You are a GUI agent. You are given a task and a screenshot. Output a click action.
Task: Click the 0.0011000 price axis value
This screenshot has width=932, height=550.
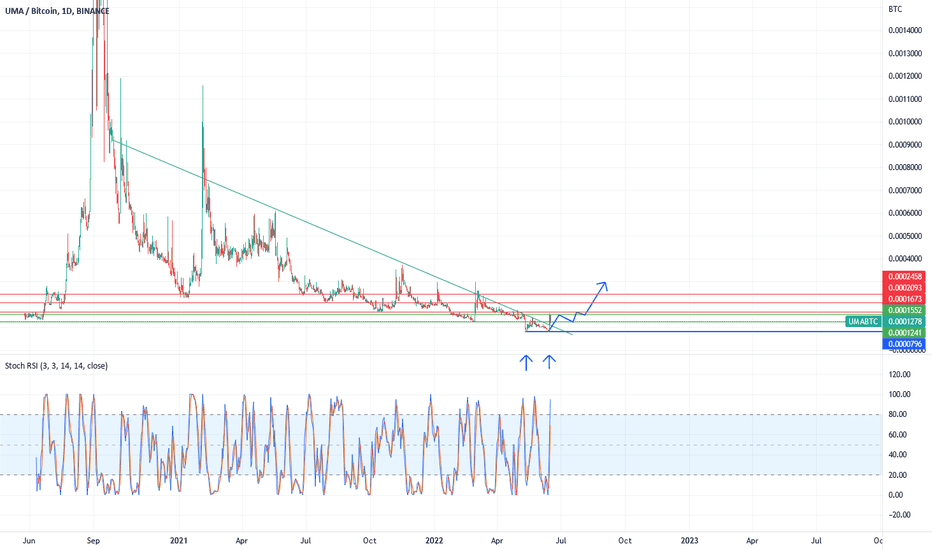pyautogui.click(x=905, y=99)
